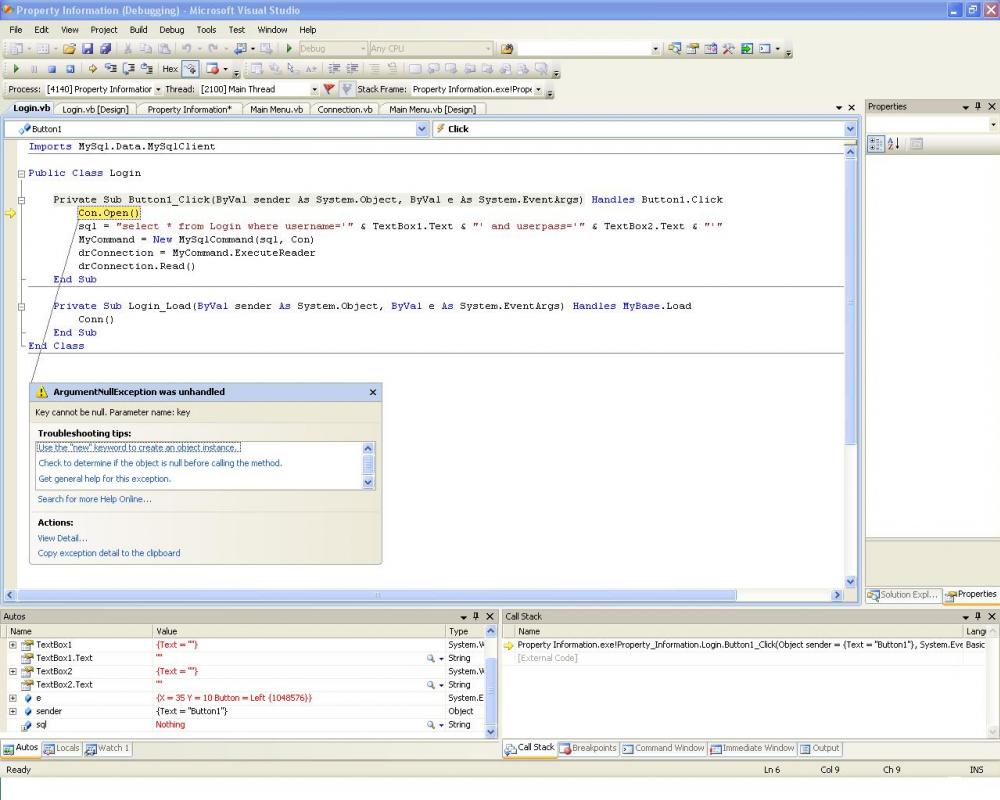
Task: Click the Save All toolbar icon
Action: [x=105, y=48]
